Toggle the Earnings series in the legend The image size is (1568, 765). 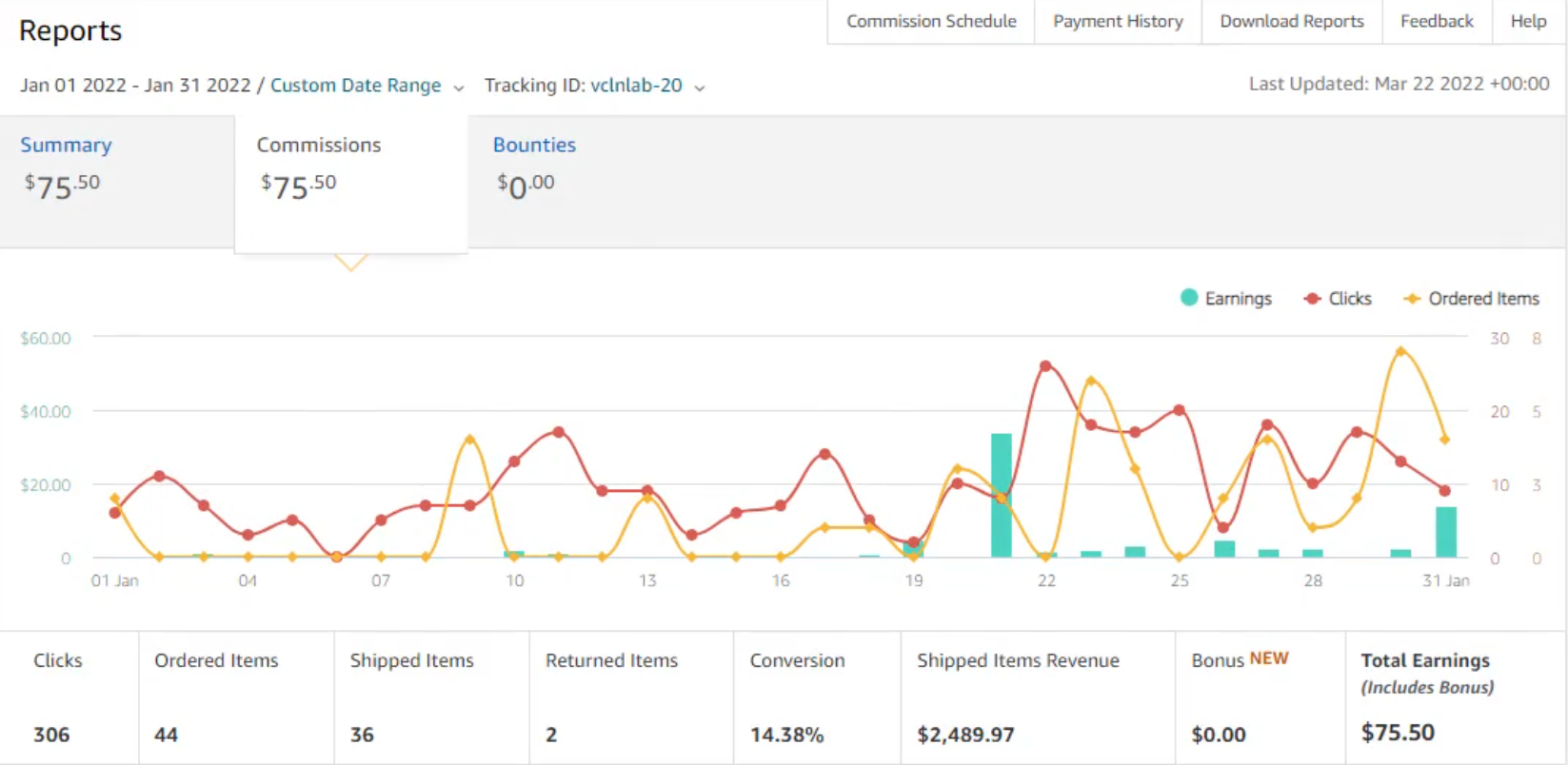1226,298
